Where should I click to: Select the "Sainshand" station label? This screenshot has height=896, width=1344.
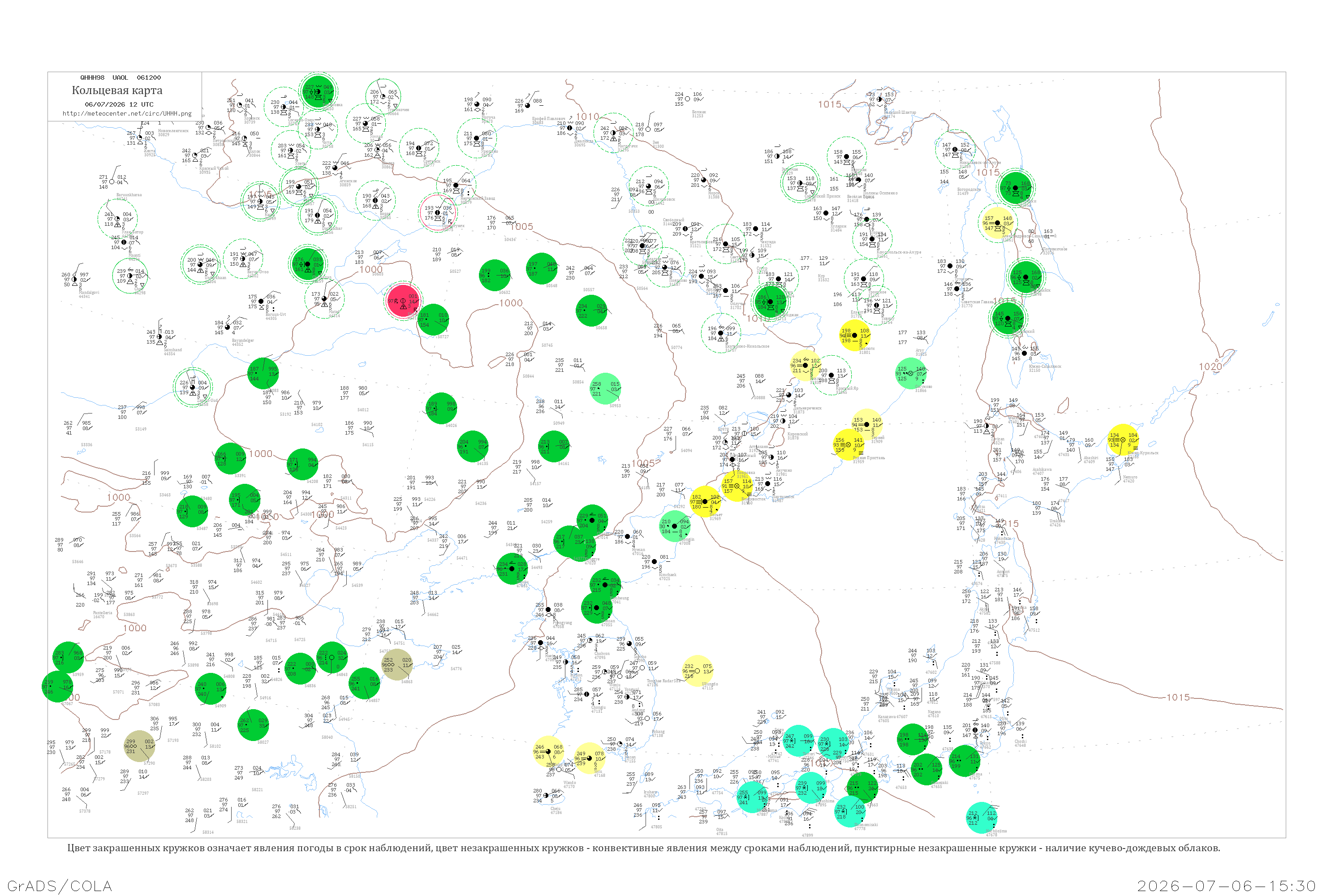172,350
